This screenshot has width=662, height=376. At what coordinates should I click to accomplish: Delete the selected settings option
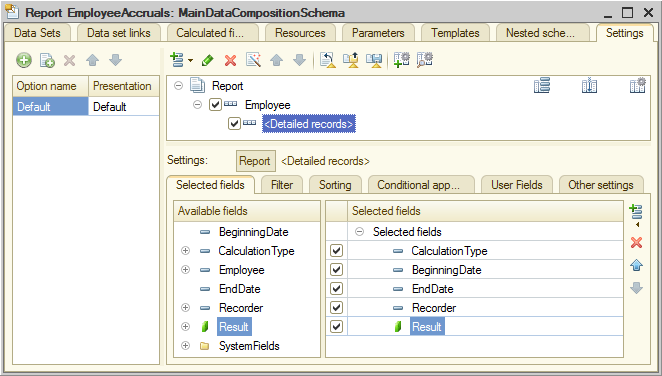tap(70, 61)
